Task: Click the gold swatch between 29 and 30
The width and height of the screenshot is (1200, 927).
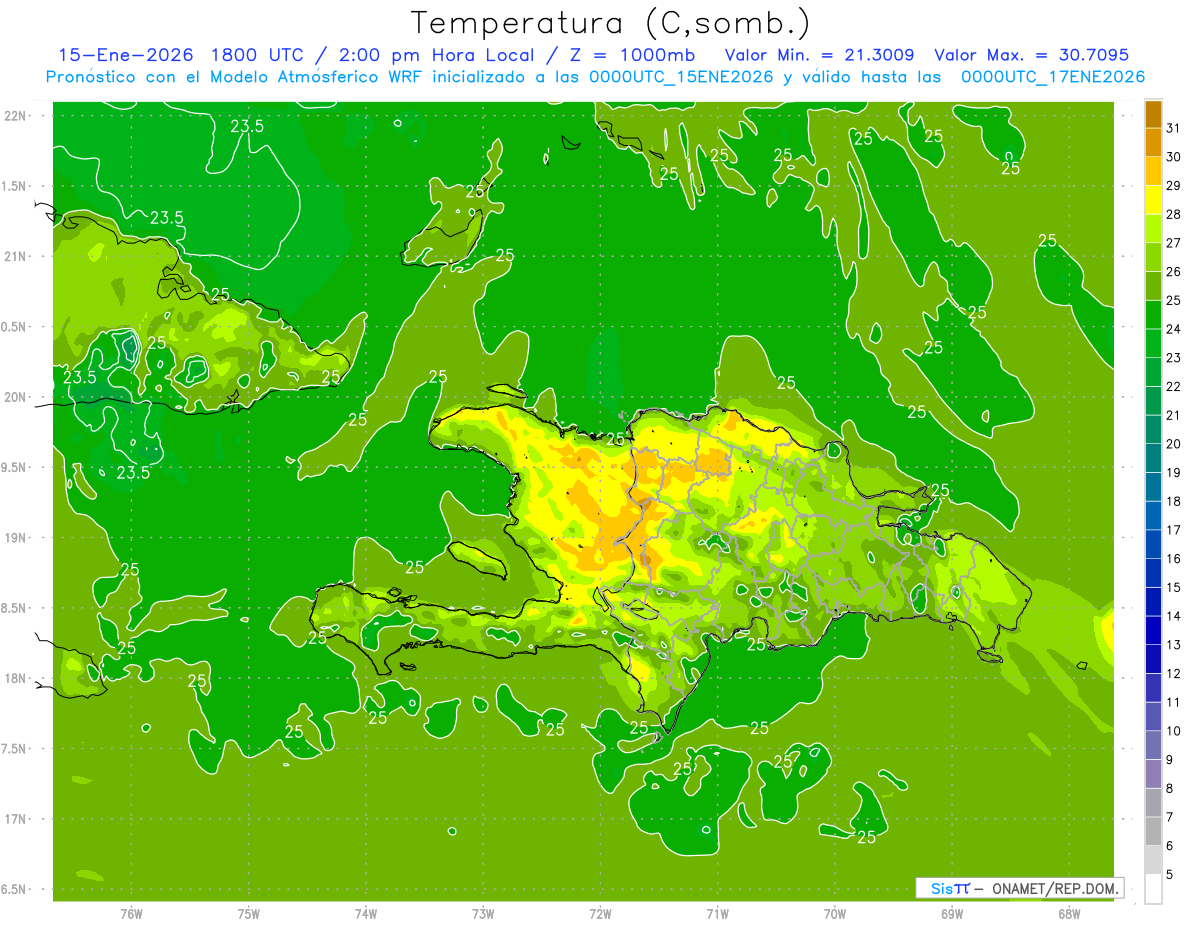Action: tap(1153, 171)
